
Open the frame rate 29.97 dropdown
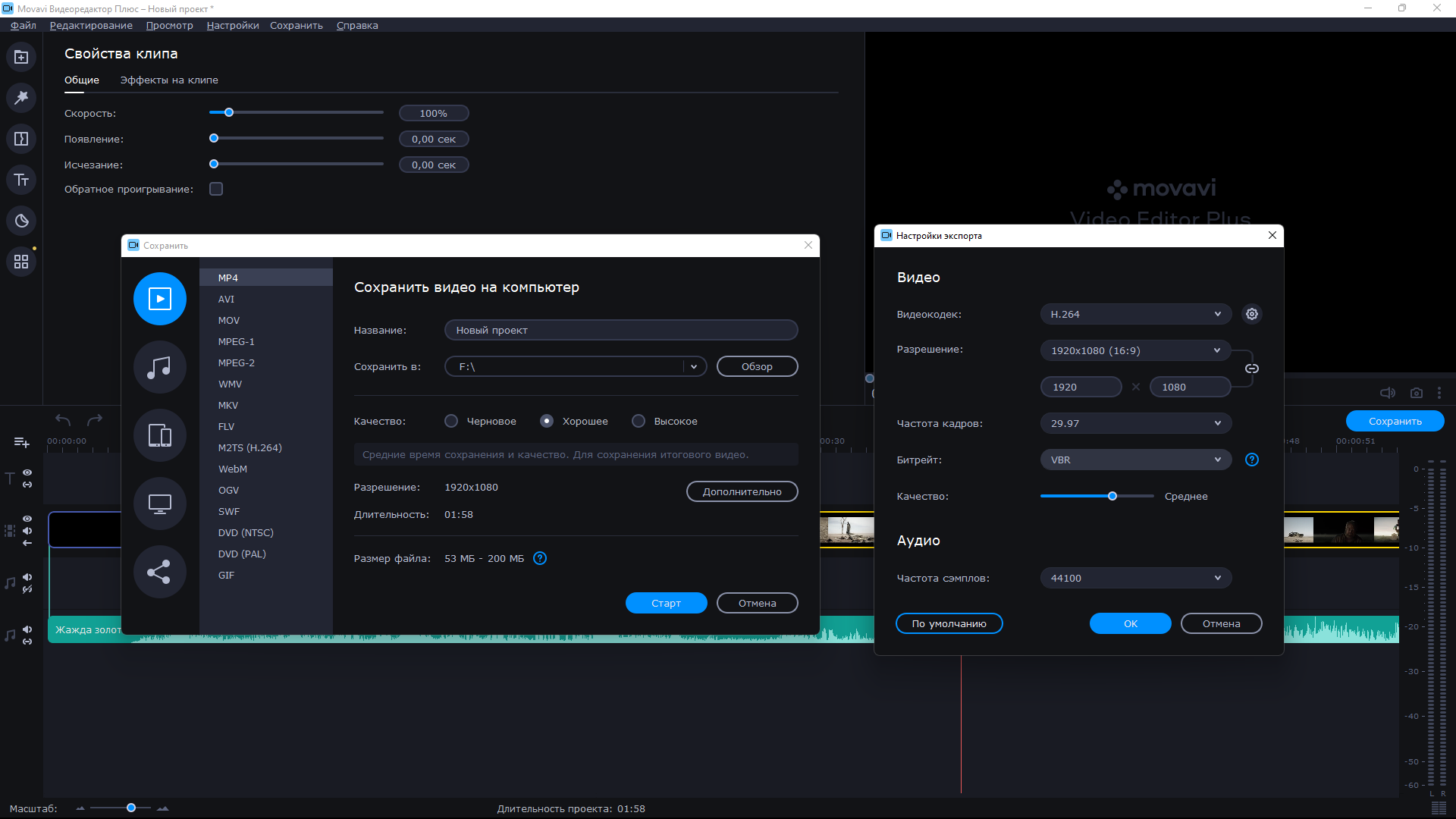coord(1135,423)
